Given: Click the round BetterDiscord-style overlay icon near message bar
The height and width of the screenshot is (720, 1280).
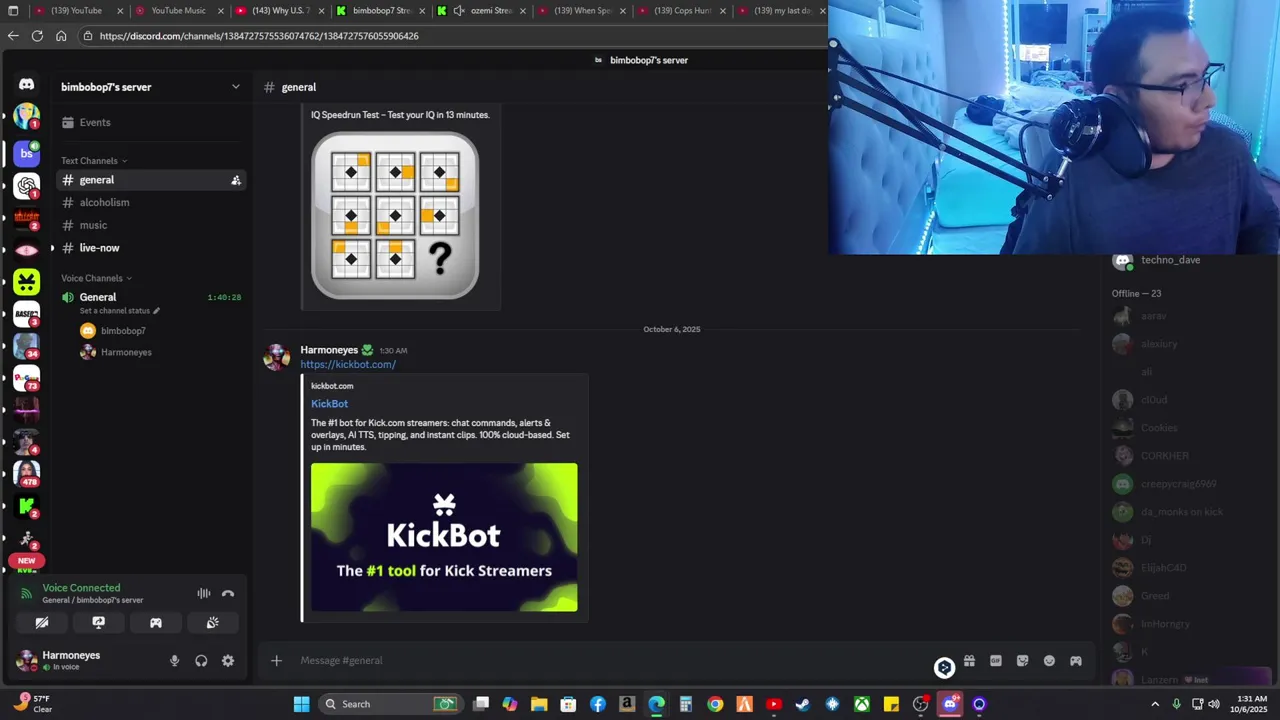Looking at the screenshot, I should (944, 667).
